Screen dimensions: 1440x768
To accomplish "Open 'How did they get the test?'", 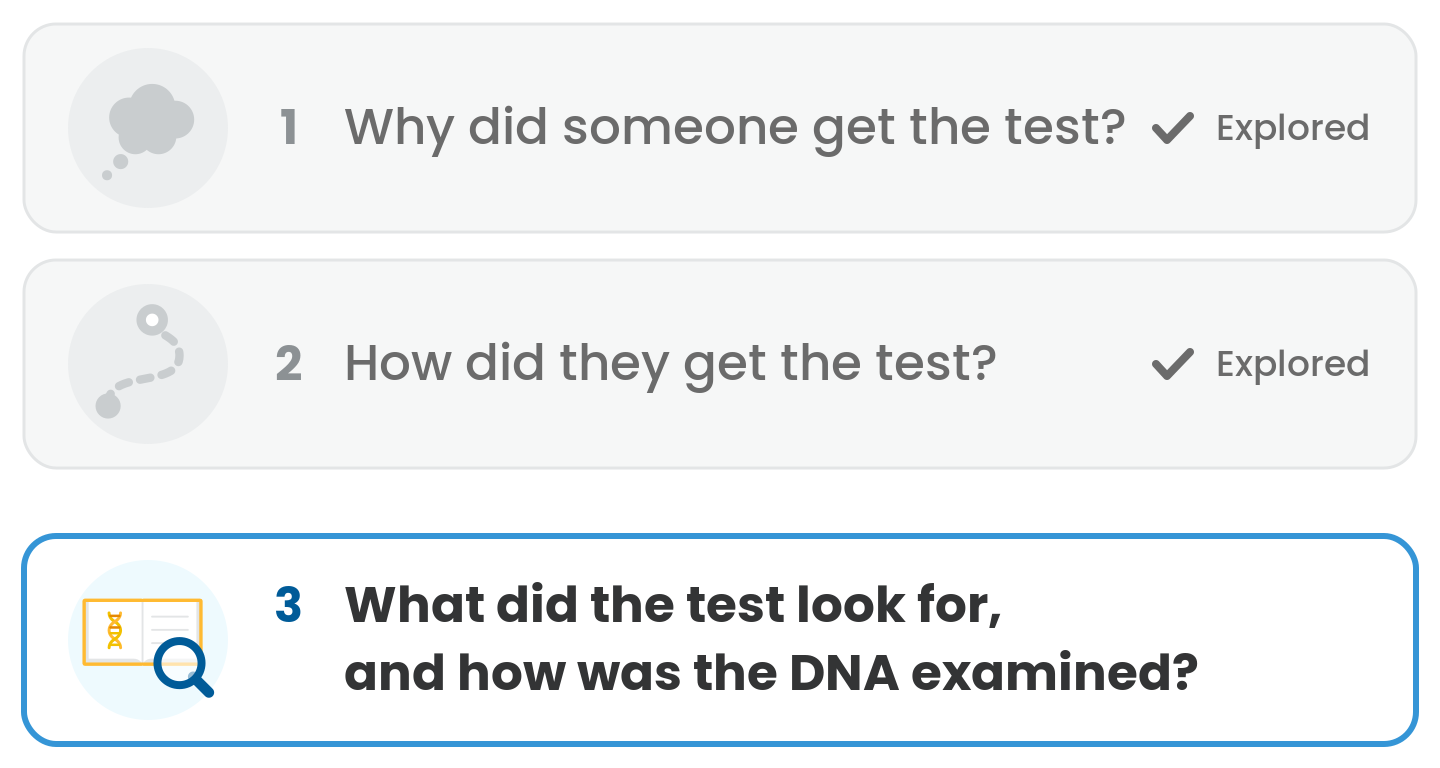I will [x=671, y=364].
